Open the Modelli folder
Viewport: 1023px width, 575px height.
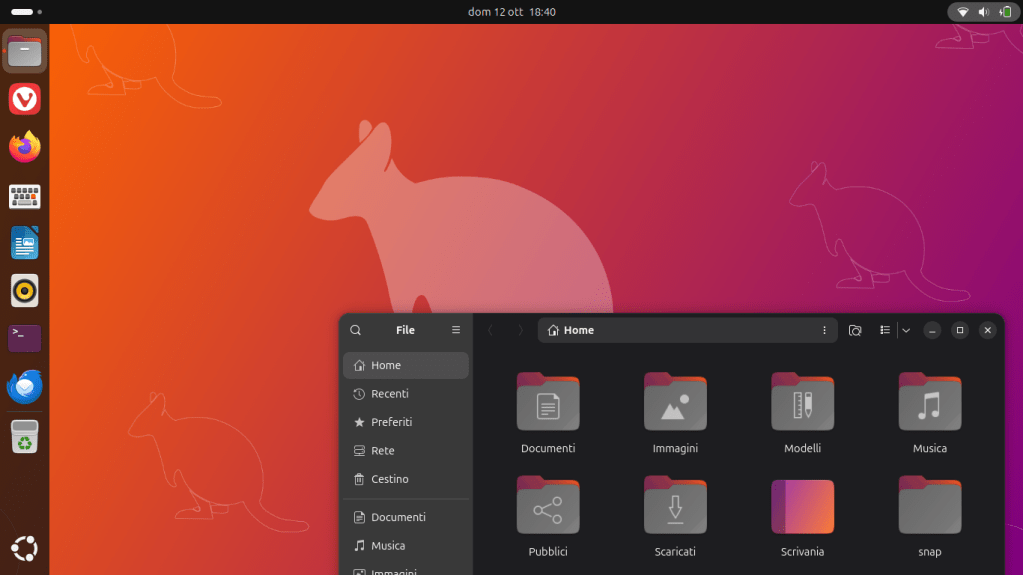click(802, 402)
